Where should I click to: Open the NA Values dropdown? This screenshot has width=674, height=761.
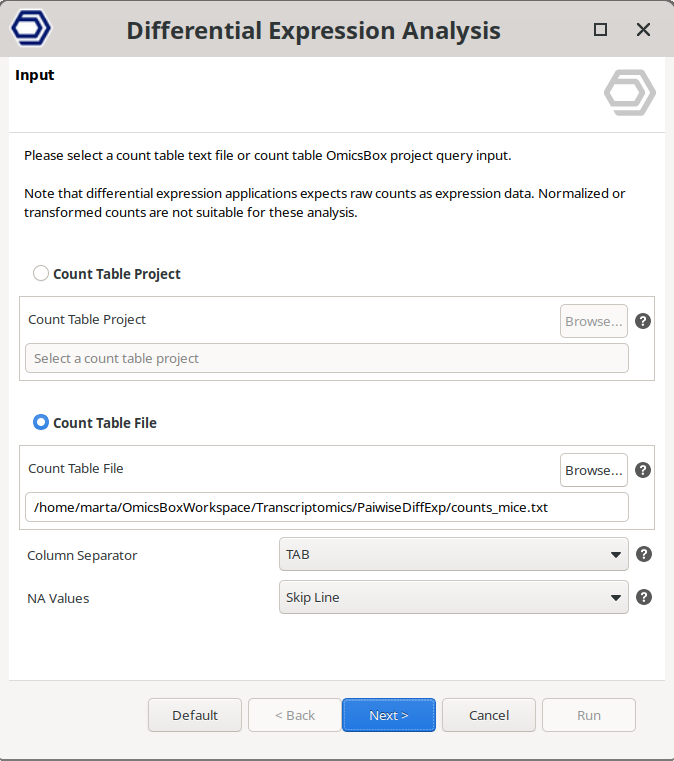(x=453, y=597)
